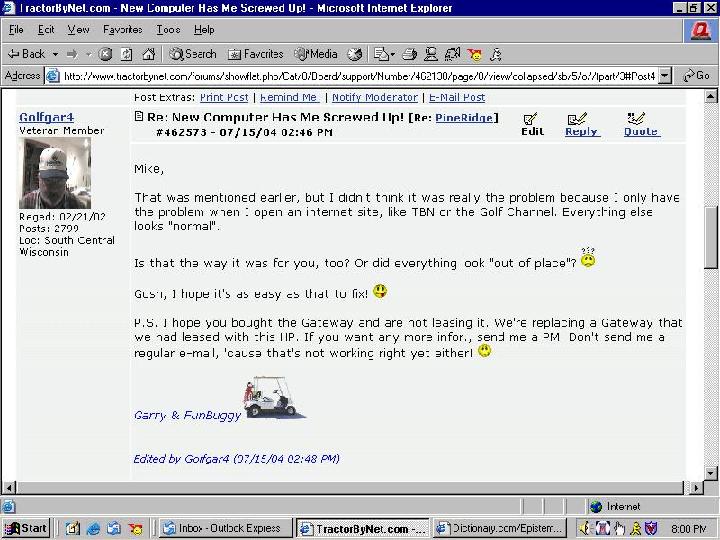
Task: Launch Outlook Express from the Quick Launch icon
Action: point(114,529)
